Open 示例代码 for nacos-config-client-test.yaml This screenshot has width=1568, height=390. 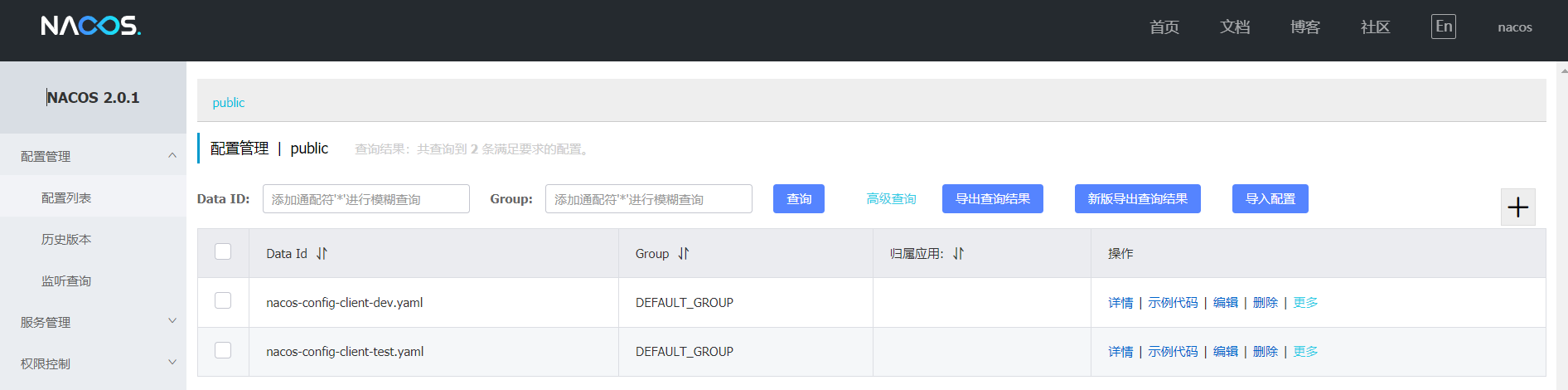coord(1173,352)
